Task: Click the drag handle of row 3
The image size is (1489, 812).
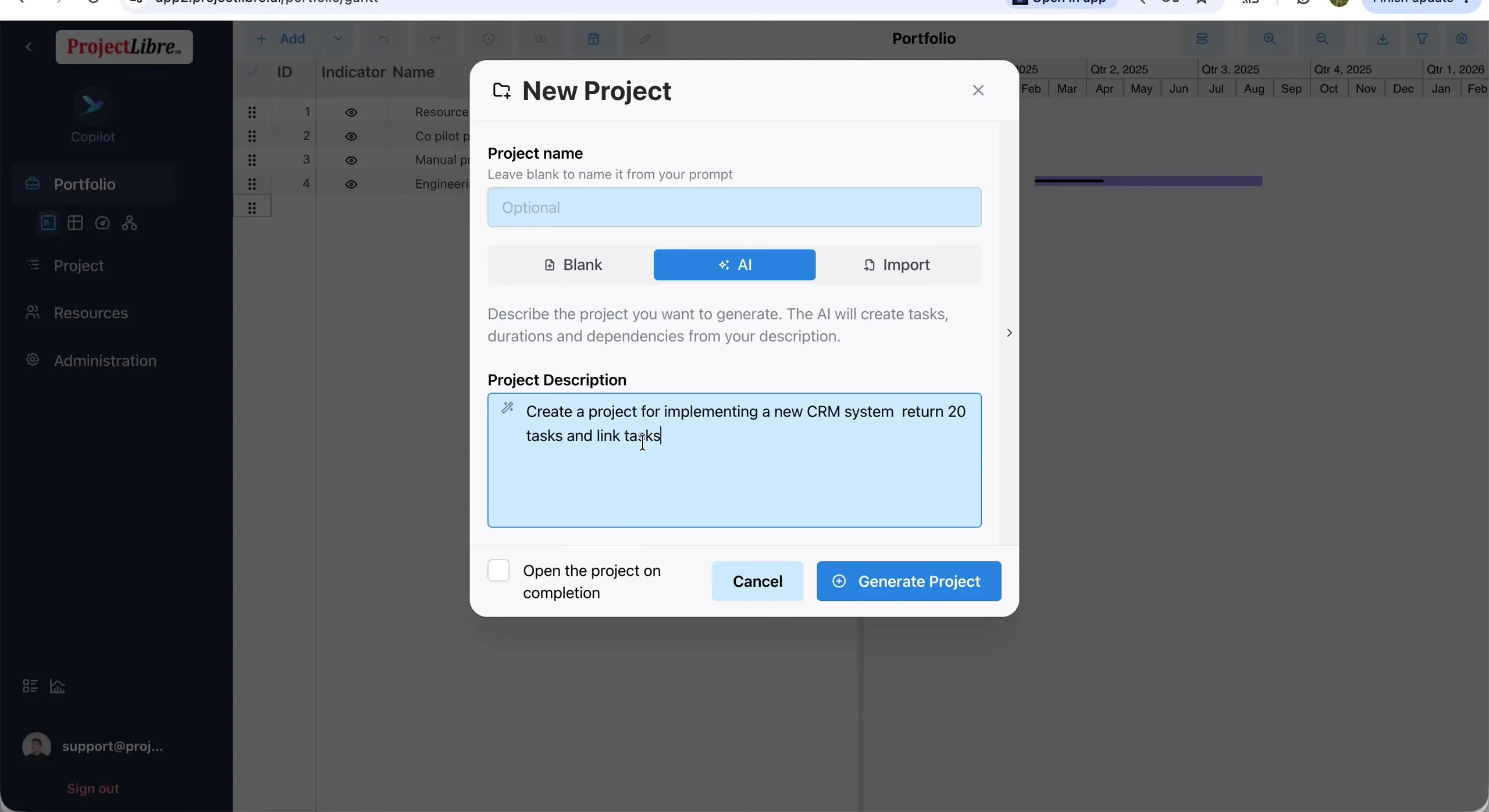Action: [x=252, y=159]
